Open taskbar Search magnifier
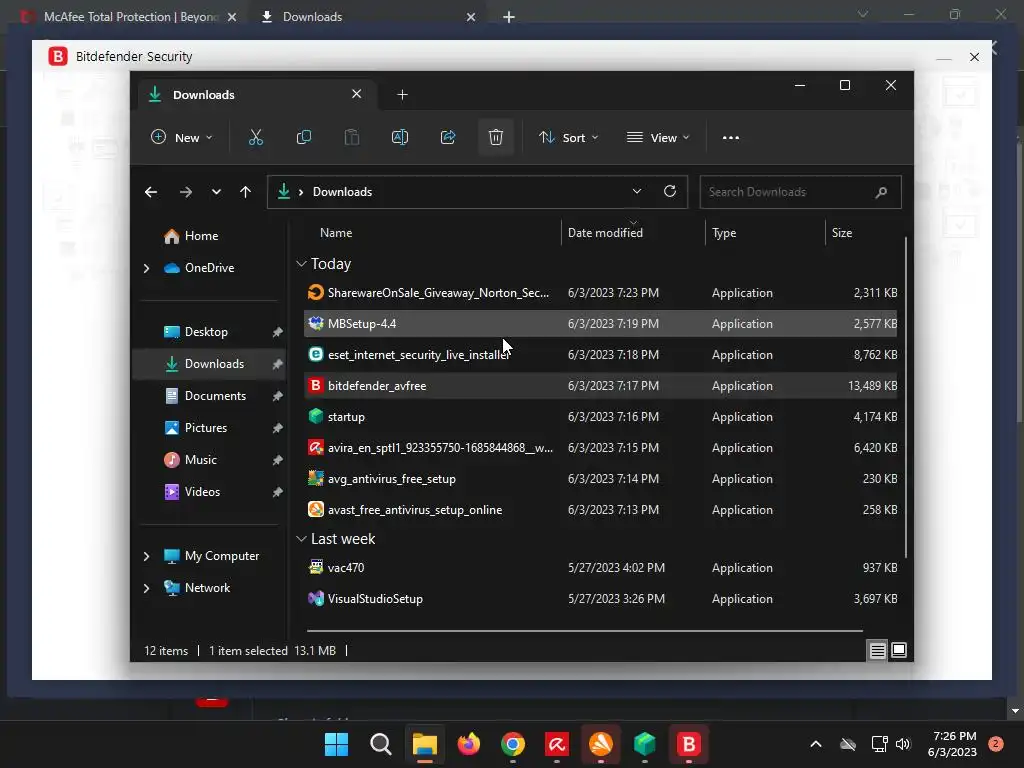Viewport: 1024px width, 768px height. [x=381, y=744]
